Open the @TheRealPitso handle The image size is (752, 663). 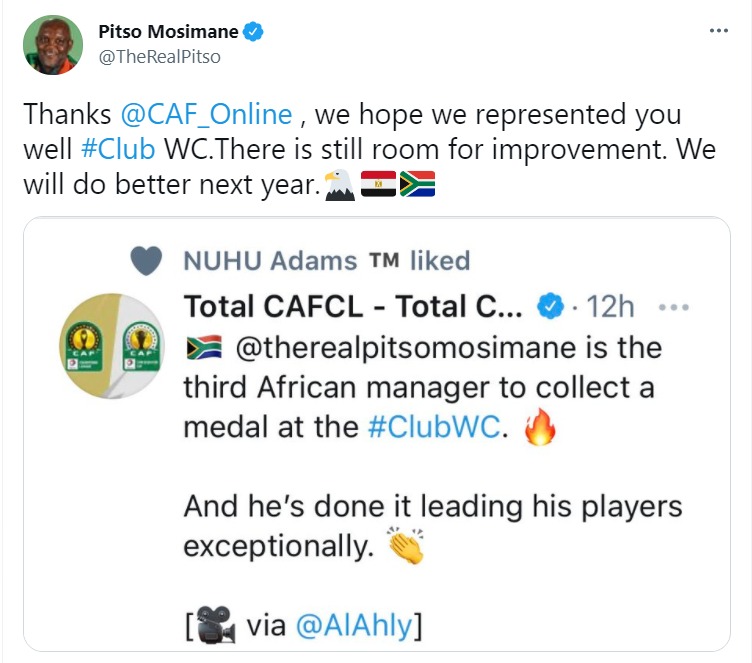click(159, 57)
